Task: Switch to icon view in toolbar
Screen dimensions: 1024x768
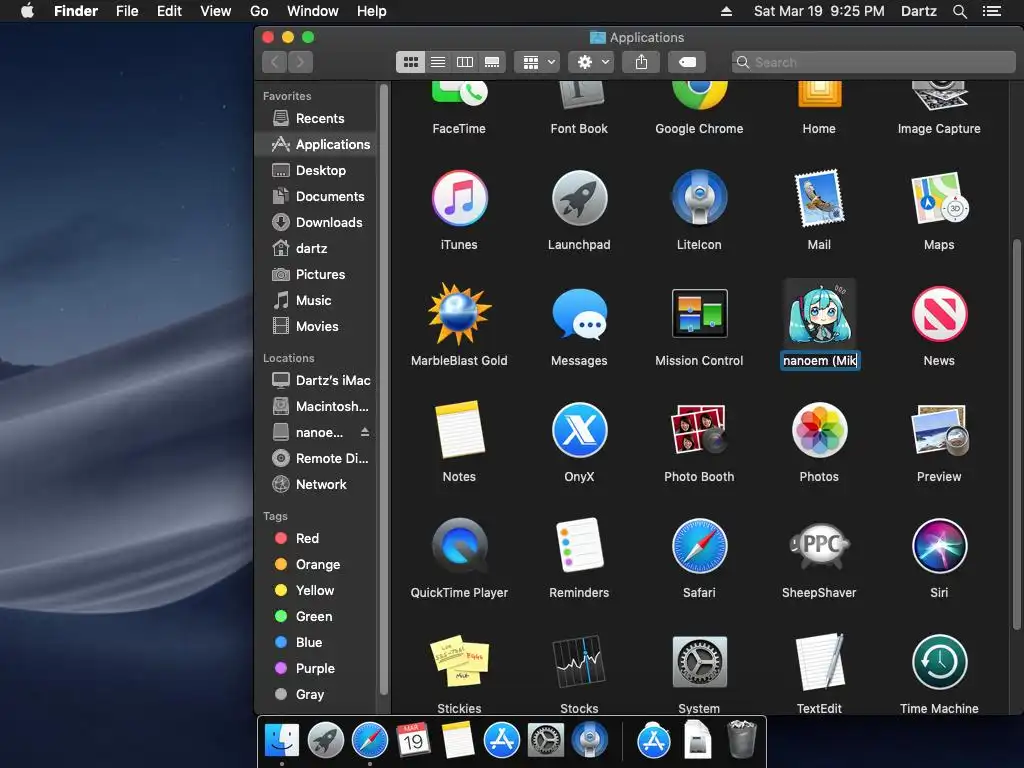Action: 410,62
